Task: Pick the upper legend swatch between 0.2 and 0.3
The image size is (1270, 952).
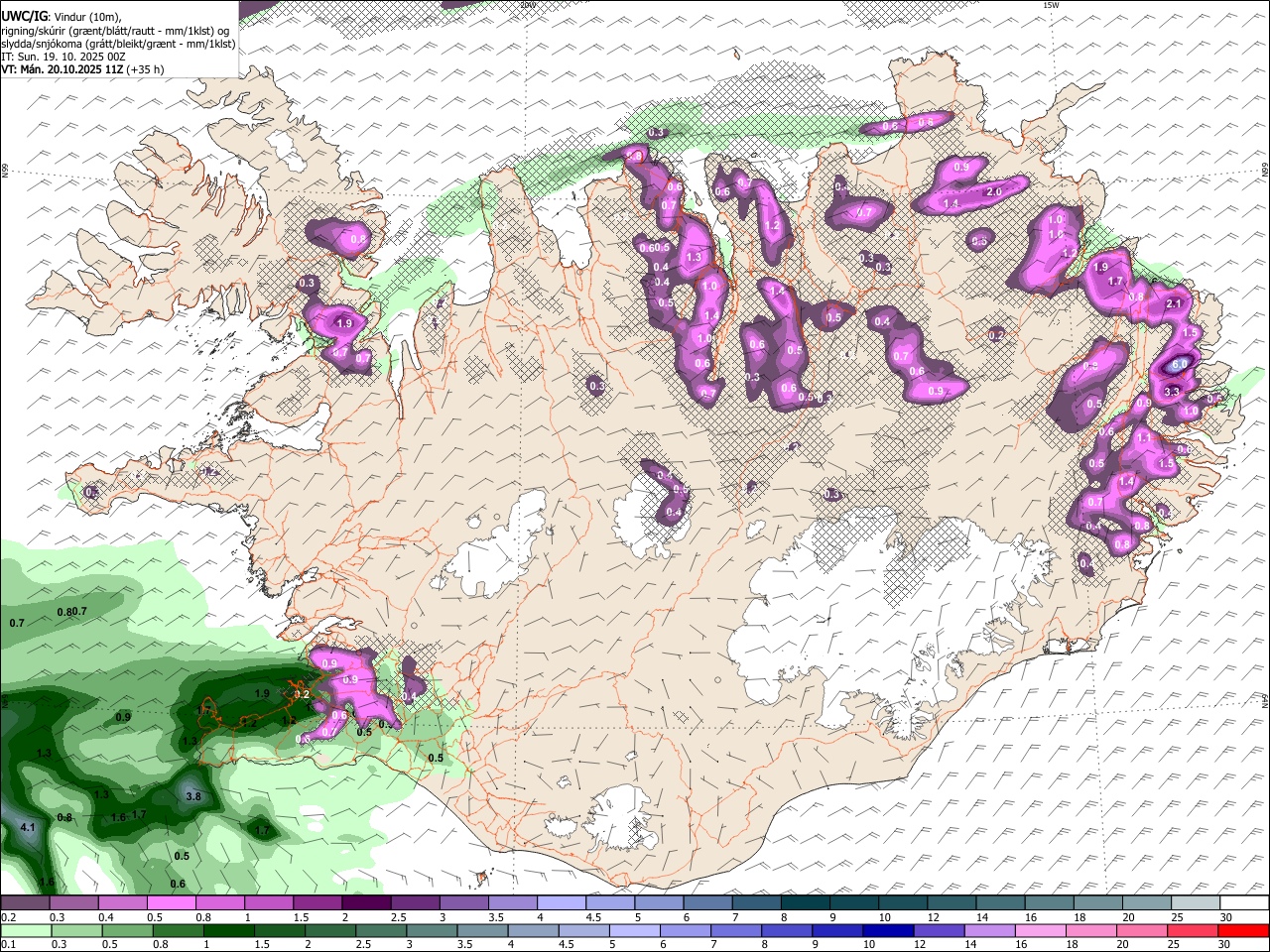Action: click(x=25, y=903)
